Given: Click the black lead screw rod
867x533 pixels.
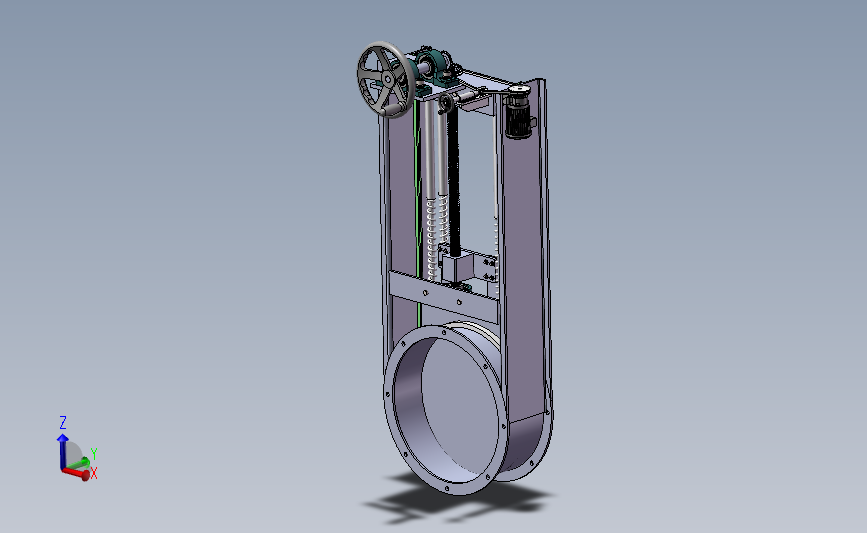Looking at the screenshot, I should click(453, 182).
